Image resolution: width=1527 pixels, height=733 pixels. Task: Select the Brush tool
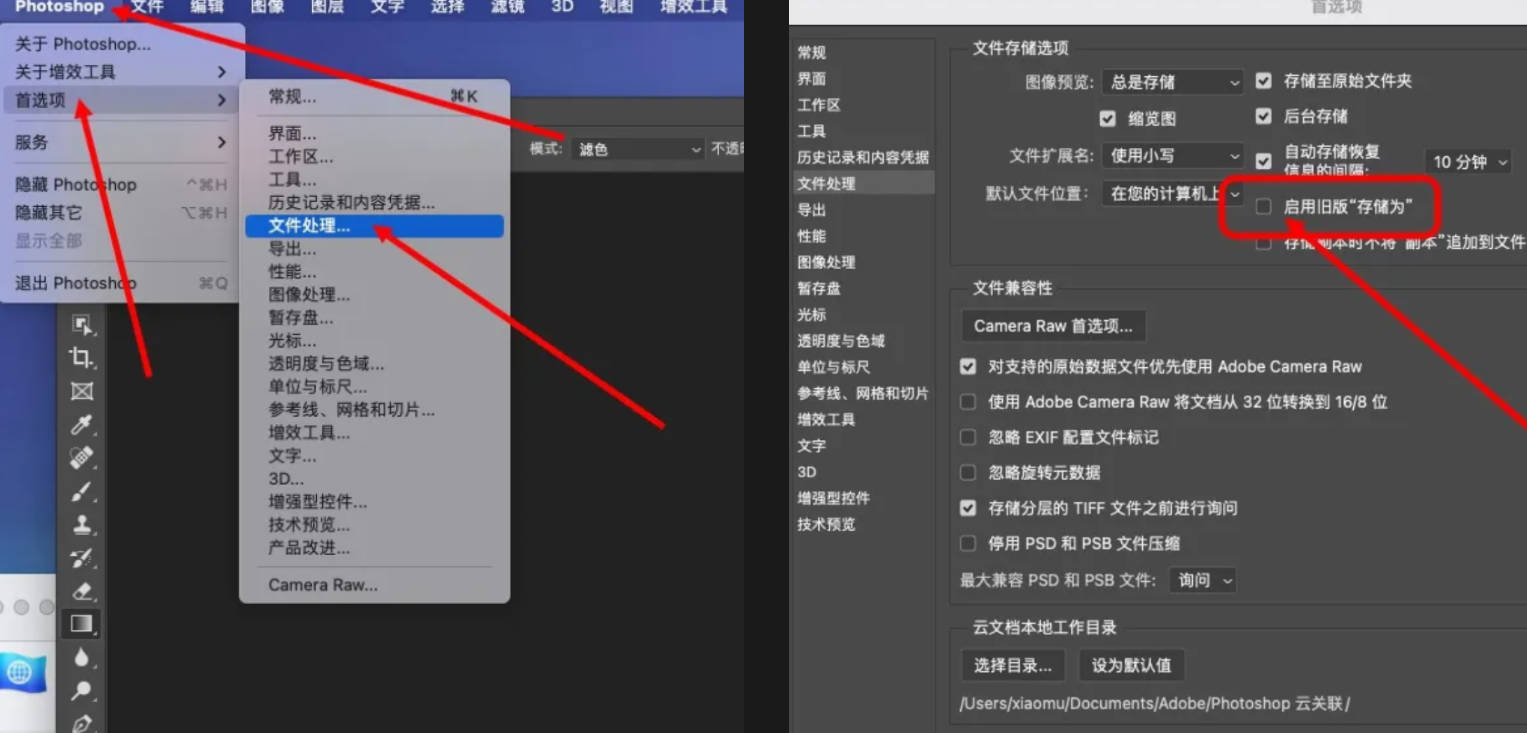pos(82,491)
